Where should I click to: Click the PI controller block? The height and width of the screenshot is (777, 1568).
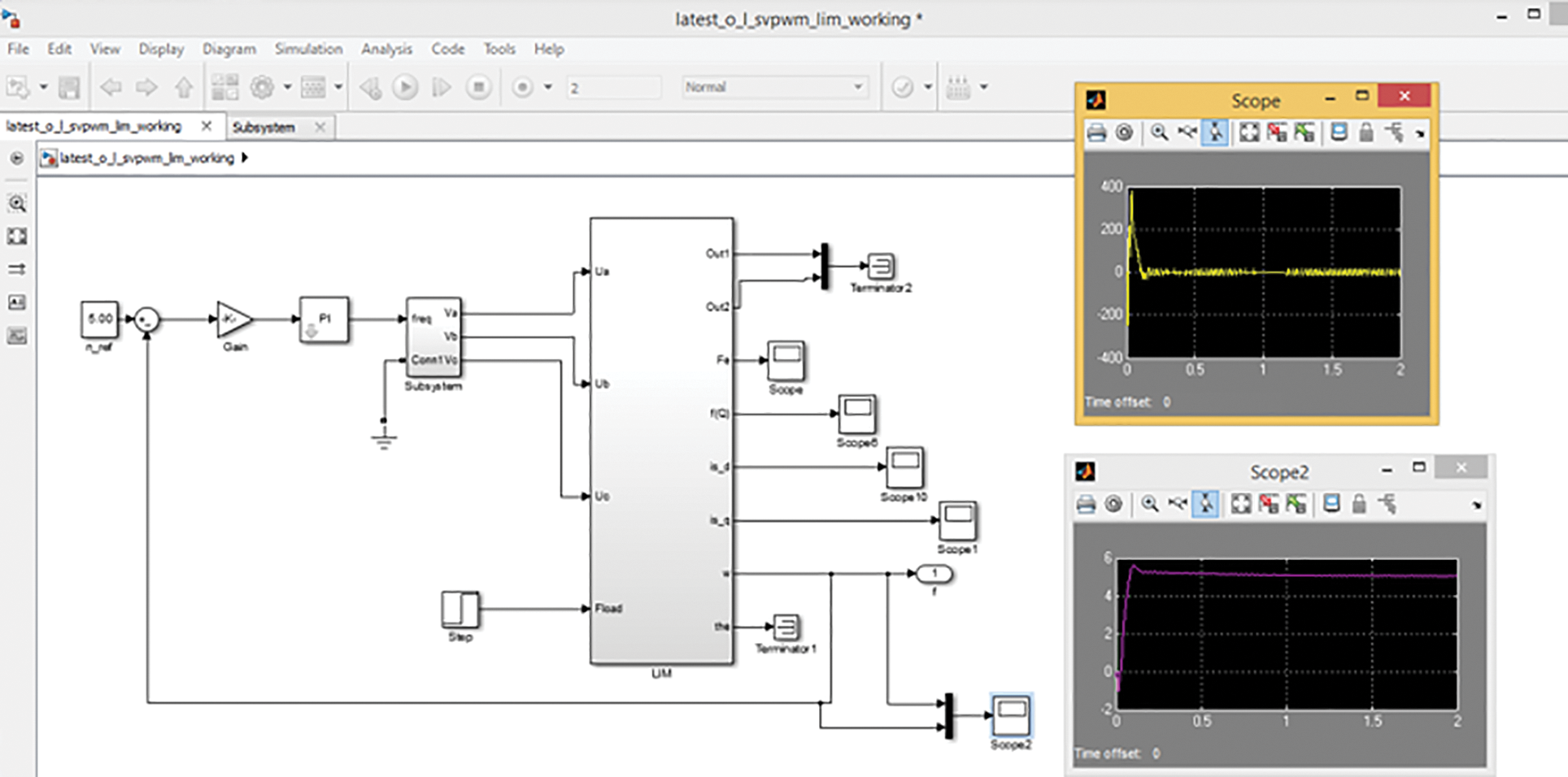(324, 319)
